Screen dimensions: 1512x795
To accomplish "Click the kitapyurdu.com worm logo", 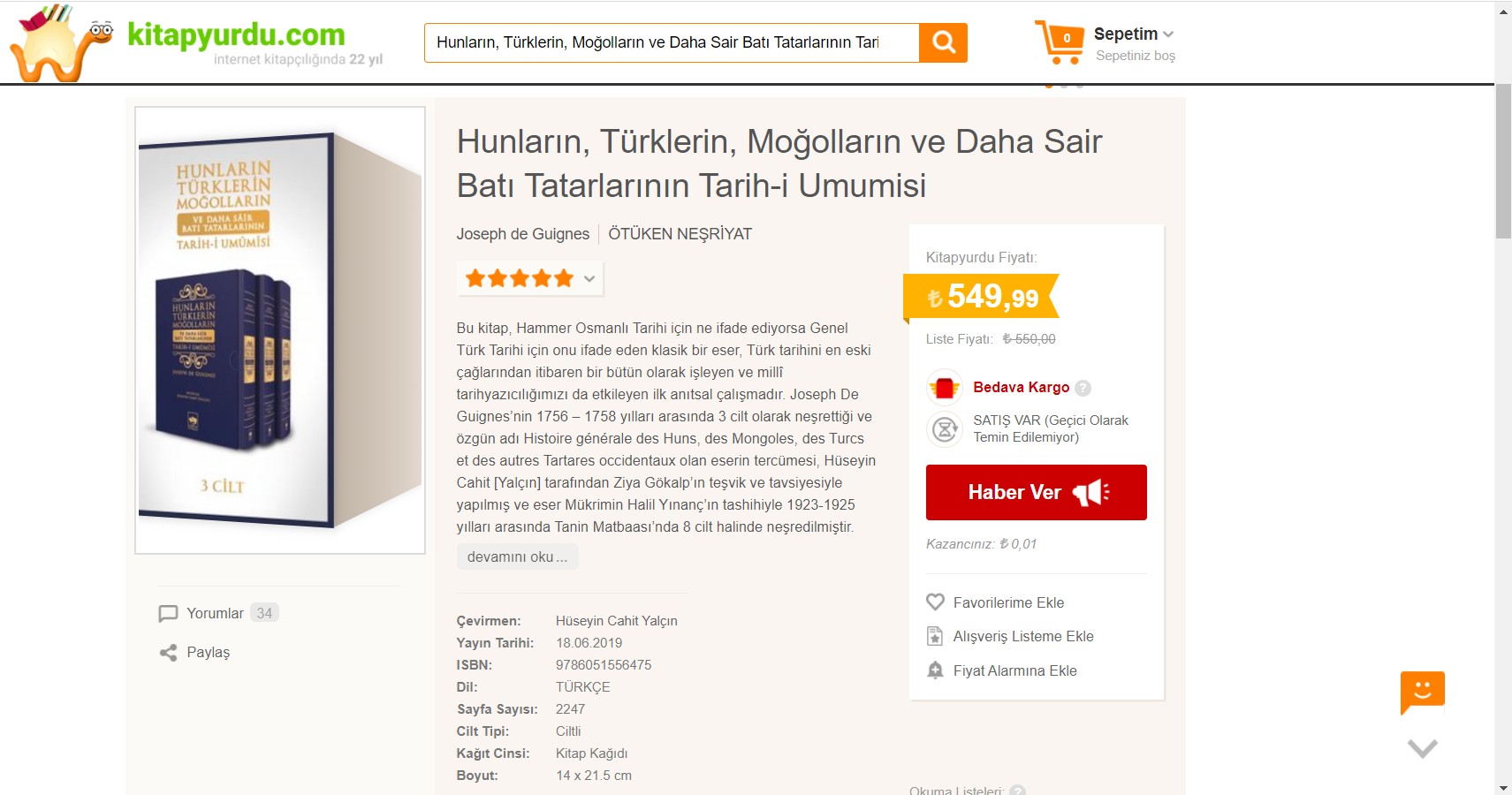I will pyautogui.click(x=62, y=42).
